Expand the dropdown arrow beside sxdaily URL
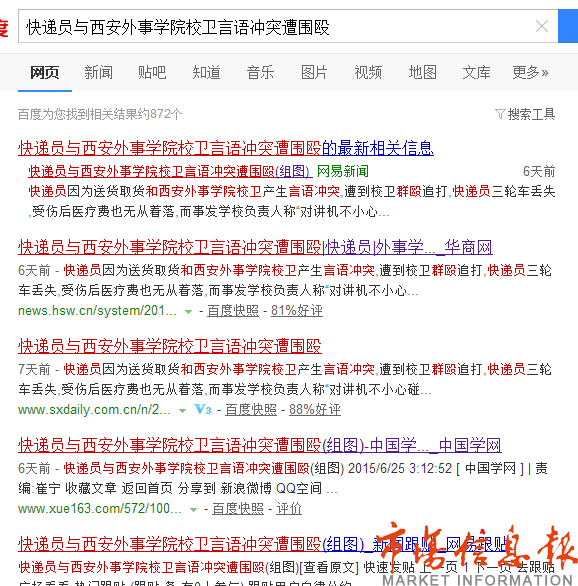Image resolution: width=578 pixels, height=586 pixels. pos(183,410)
